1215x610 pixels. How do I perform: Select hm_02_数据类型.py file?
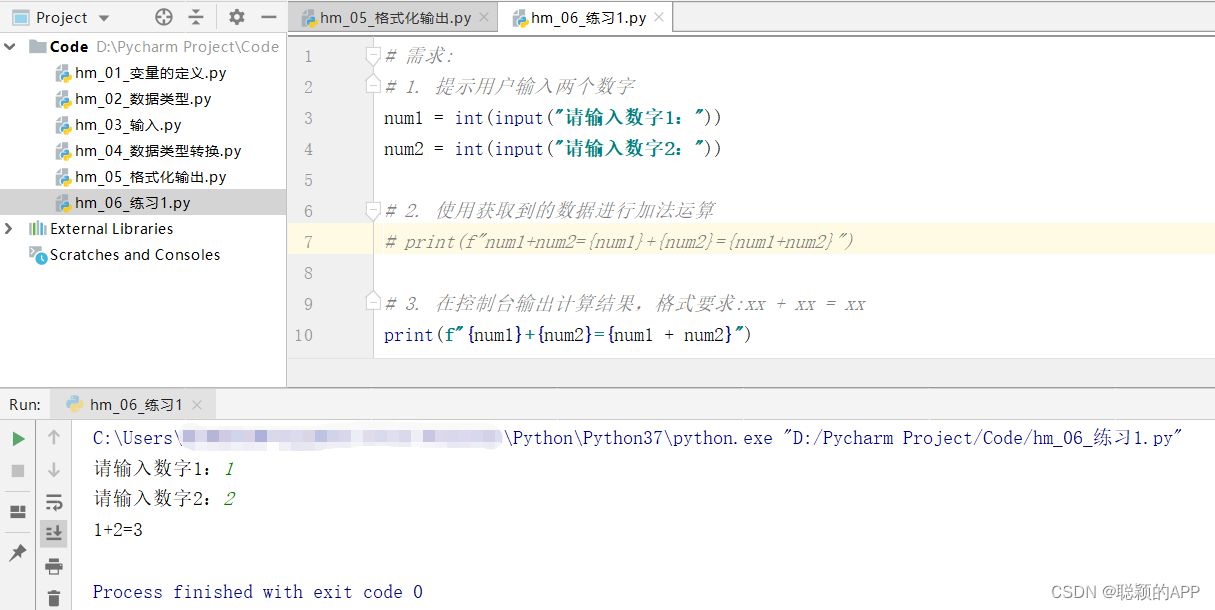[x=143, y=99]
